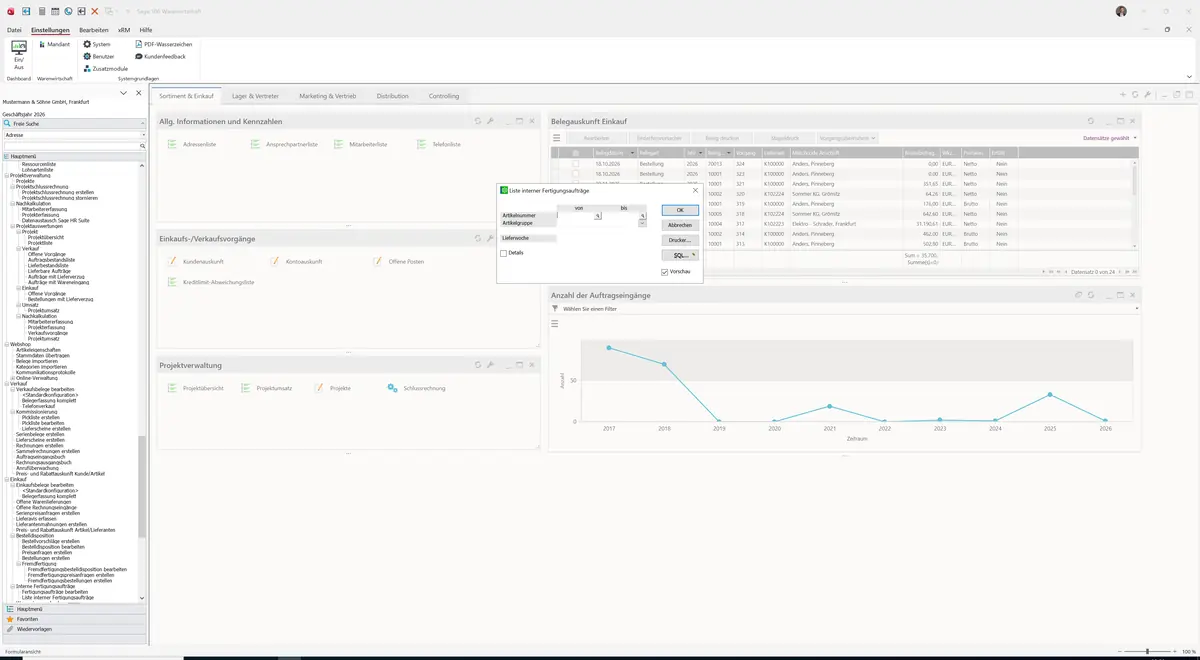Screen dimensions: 1200x660
Task: Open the Ansprechpartnerliste shortcut
Action: pyautogui.click(x=285, y=145)
